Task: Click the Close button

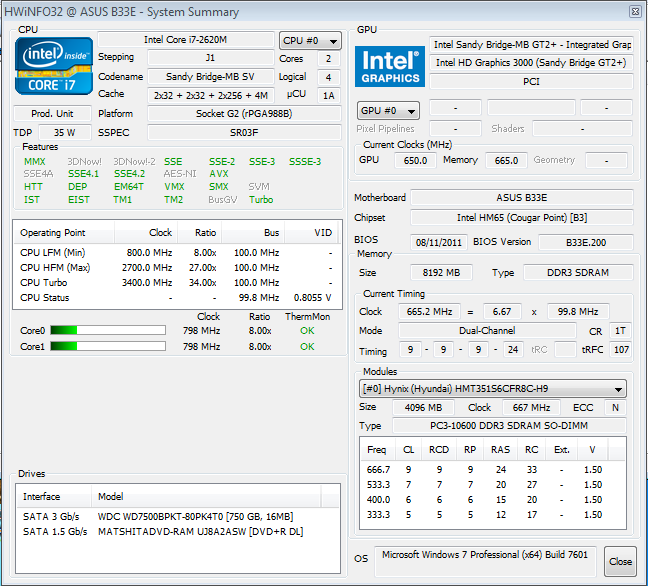Action: click(x=620, y=561)
